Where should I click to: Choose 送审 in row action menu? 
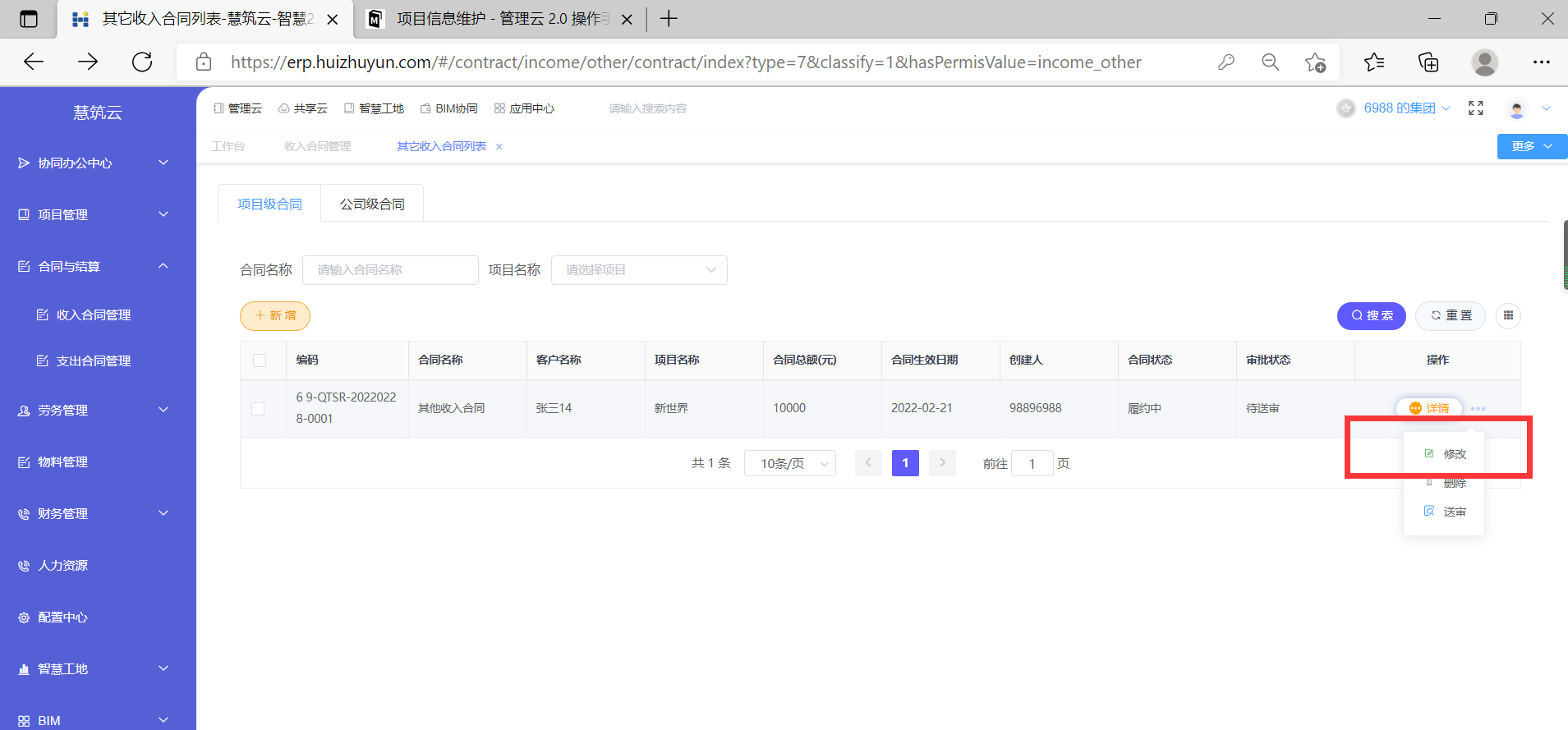tap(1445, 512)
